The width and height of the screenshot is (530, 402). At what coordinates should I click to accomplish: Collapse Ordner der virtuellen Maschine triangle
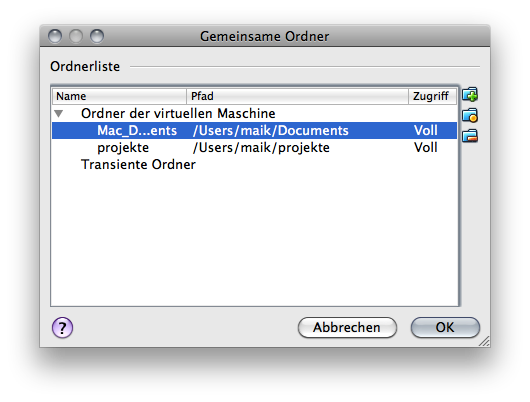pyautogui.click(x=59, y=114)
